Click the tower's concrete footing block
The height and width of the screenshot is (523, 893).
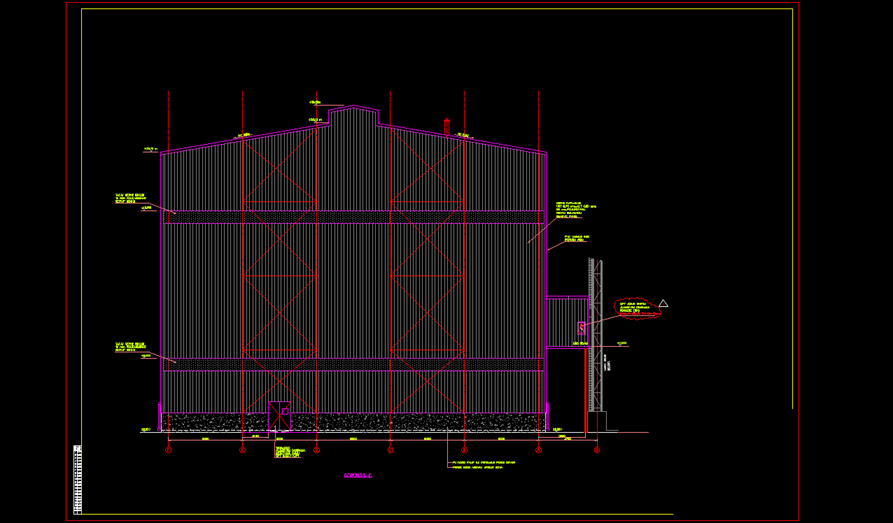pyautogui.click(x=597, y=421)
